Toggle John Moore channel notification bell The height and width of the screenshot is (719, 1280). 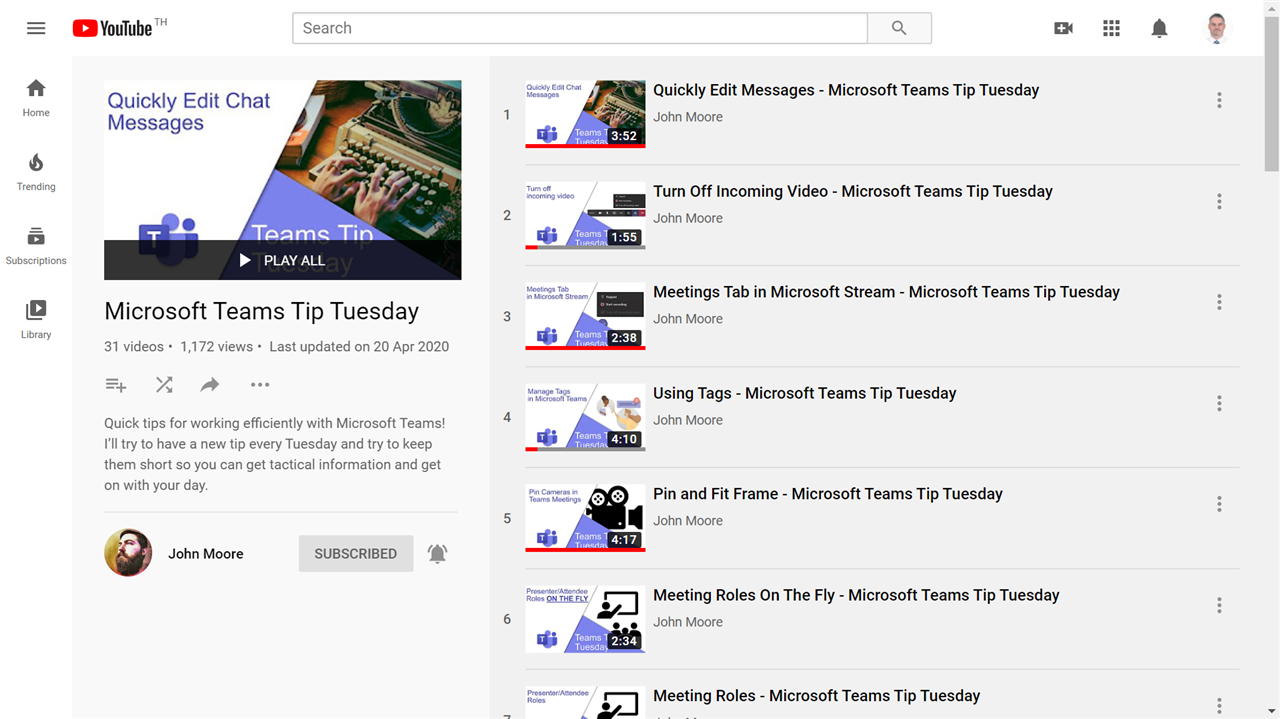click(x=438, y=553)
